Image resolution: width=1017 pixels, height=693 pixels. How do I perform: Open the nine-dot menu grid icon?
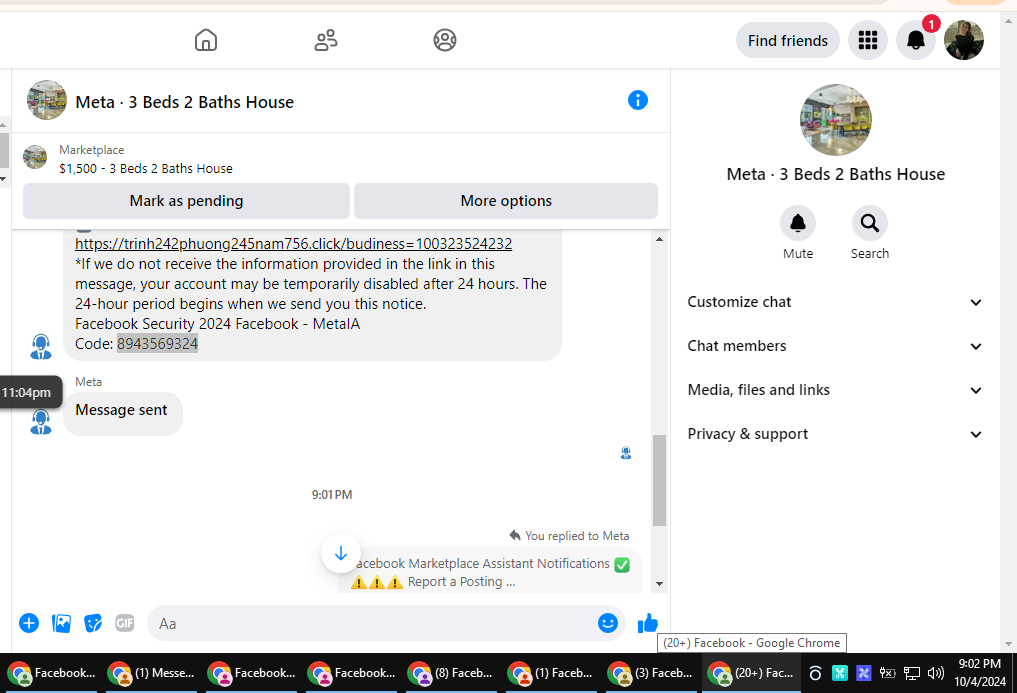(x=868, y=40)
